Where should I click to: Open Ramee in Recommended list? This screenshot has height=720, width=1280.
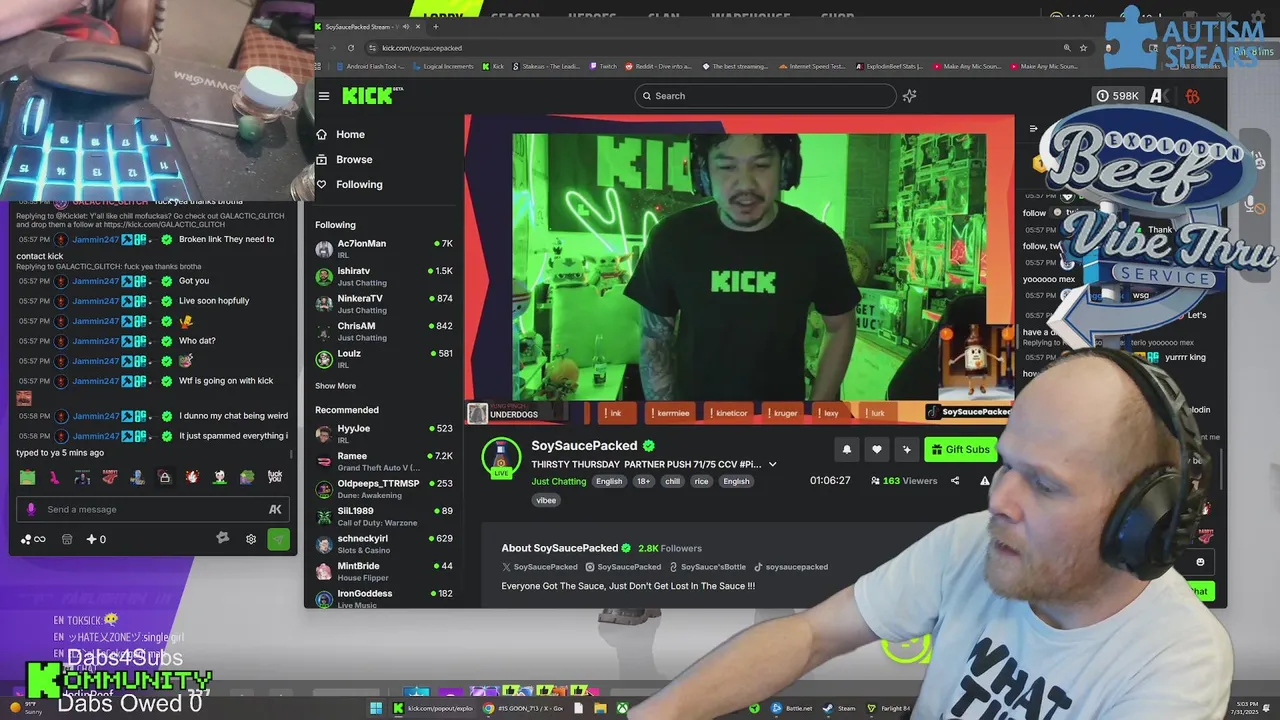384,461
